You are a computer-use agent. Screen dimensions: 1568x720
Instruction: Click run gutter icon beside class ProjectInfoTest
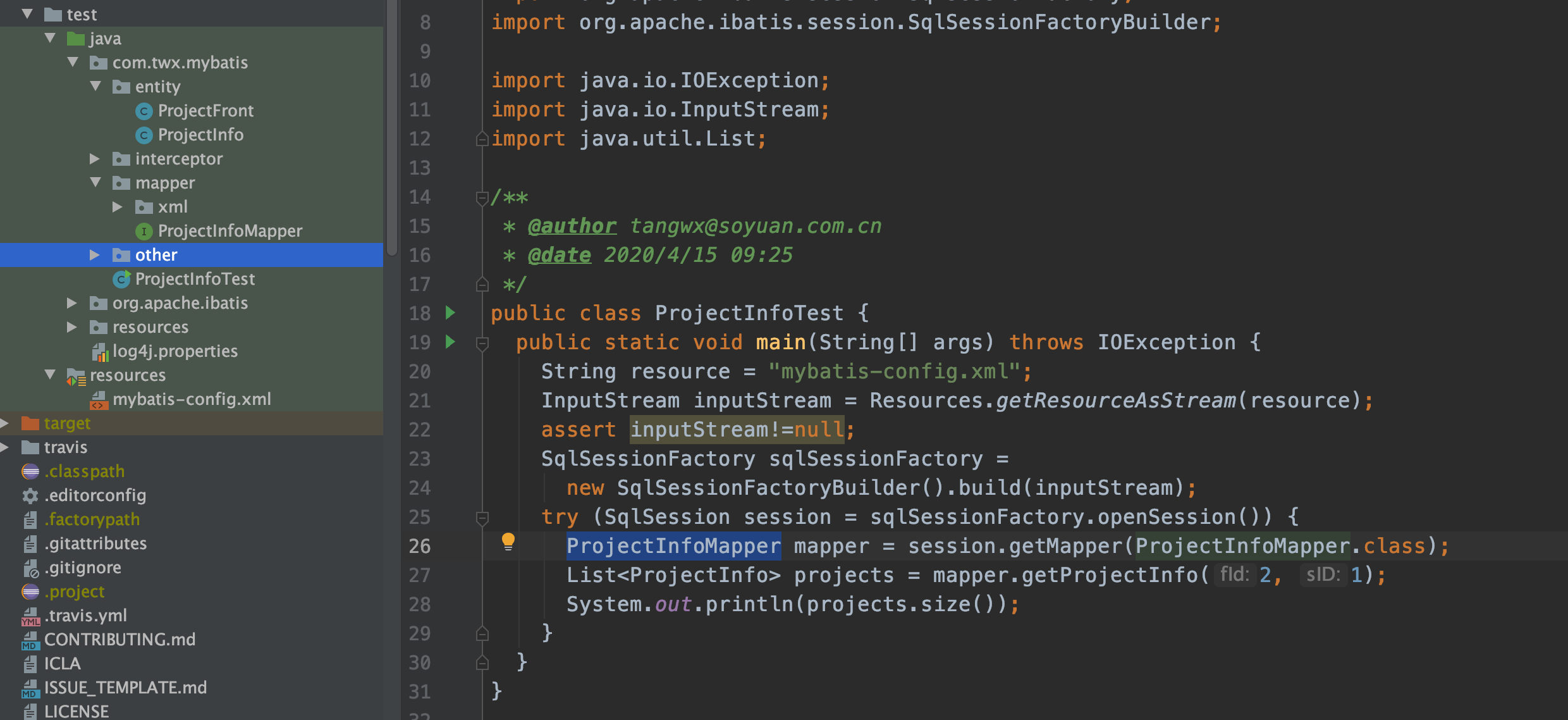tap(450, 313)
